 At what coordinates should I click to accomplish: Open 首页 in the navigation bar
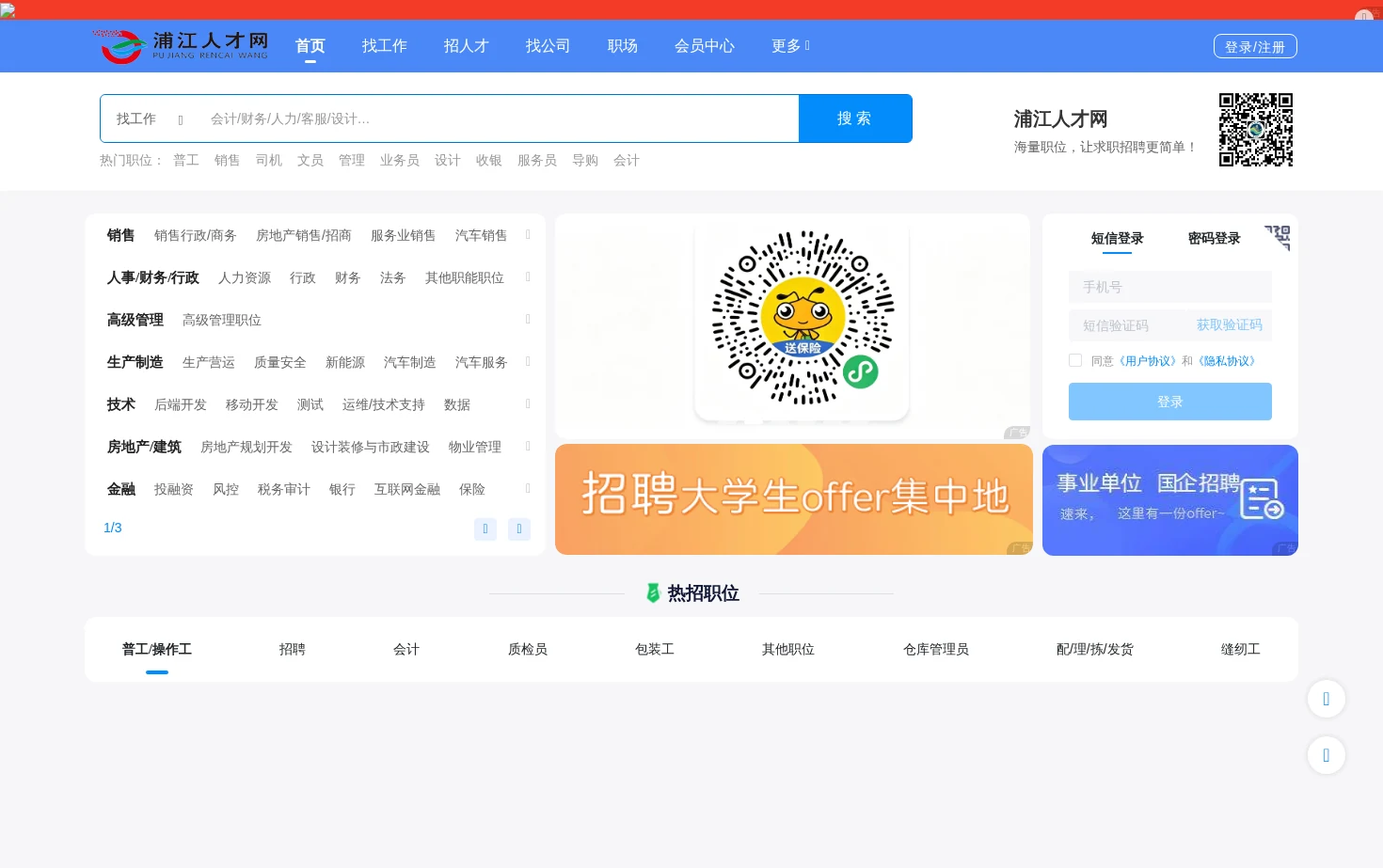tap(310, 45)
